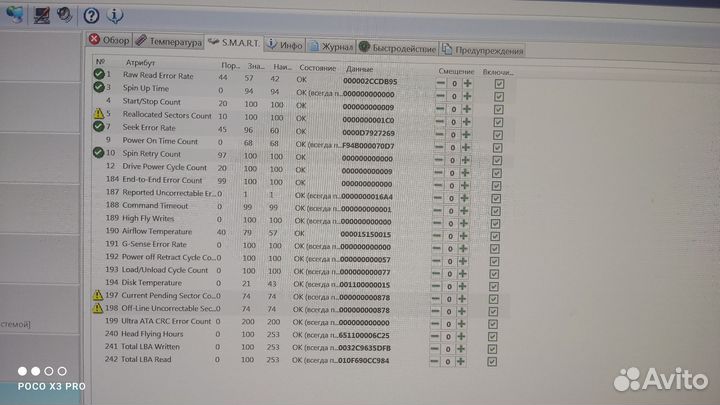Screen dimensions: 720x405
Task: Click warning icon beside Reallocated Sectors Count
Action: (x=98, y=115)
